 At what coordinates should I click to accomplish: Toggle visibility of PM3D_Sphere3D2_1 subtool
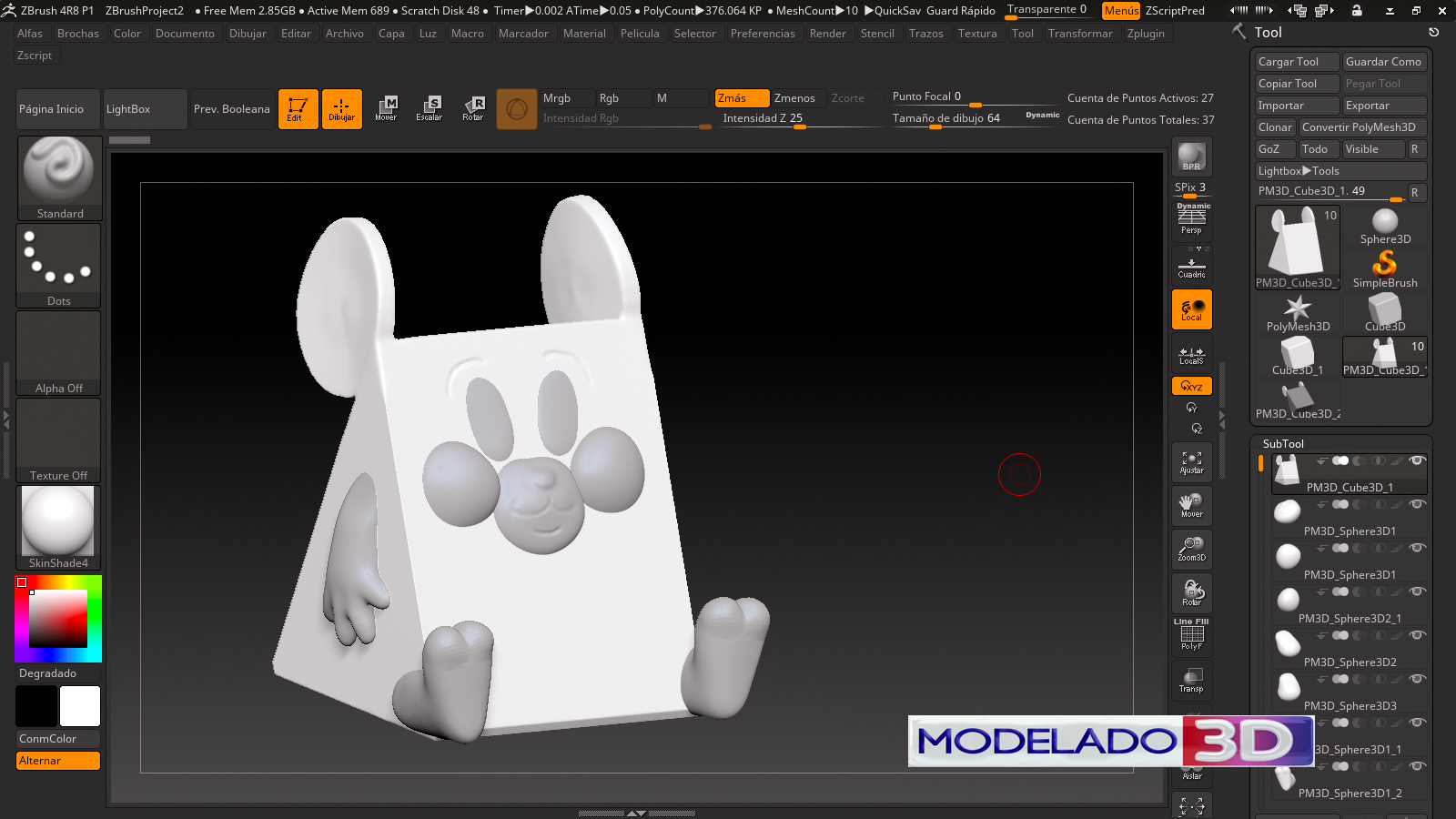[1416, 591]
